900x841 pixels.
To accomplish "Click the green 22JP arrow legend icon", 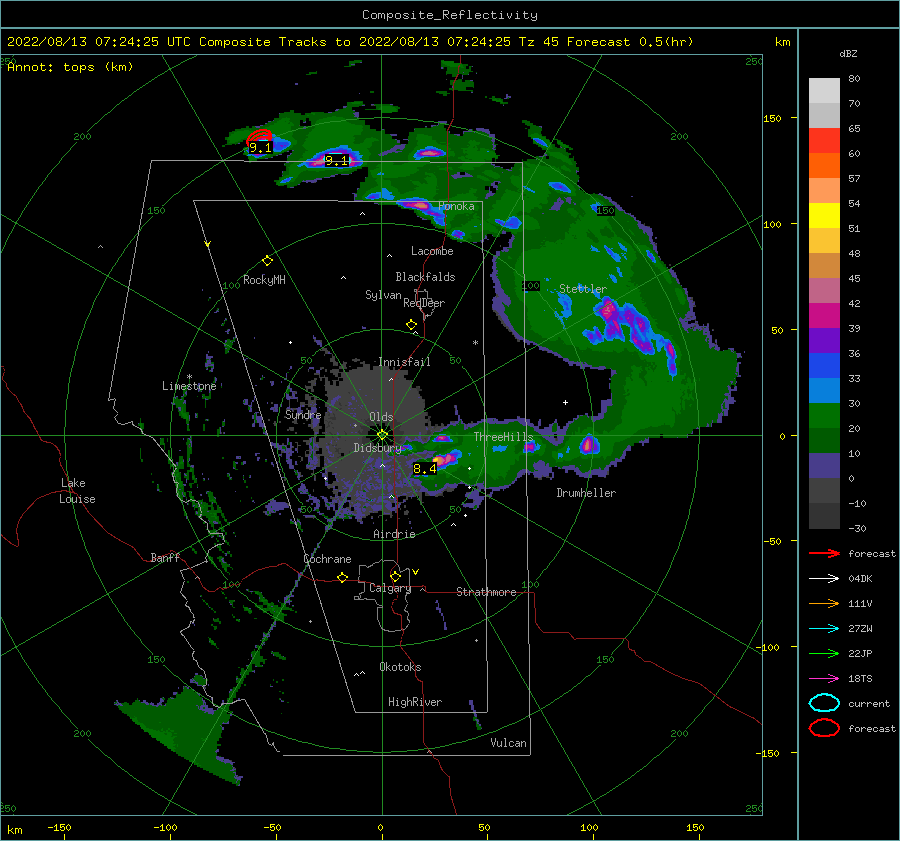I will pos(824,653).
